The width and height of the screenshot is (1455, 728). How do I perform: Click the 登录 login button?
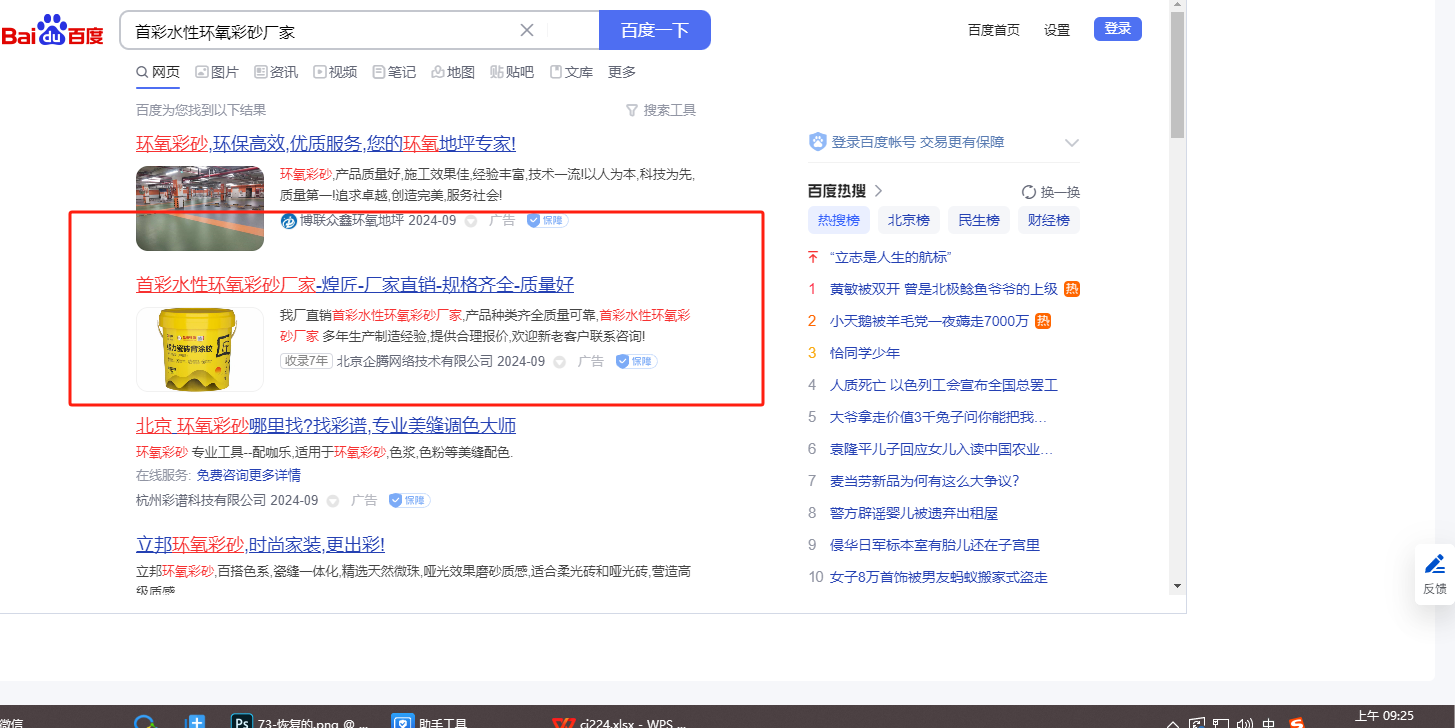pos(1118,29)
